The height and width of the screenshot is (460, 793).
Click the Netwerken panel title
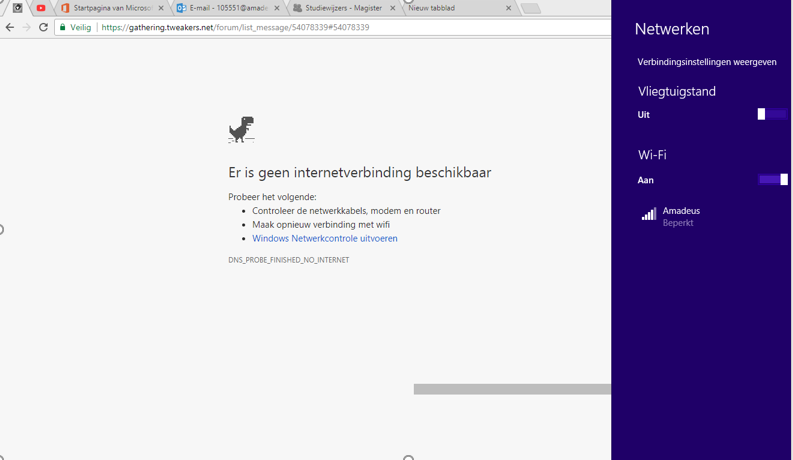coord(672,29)
